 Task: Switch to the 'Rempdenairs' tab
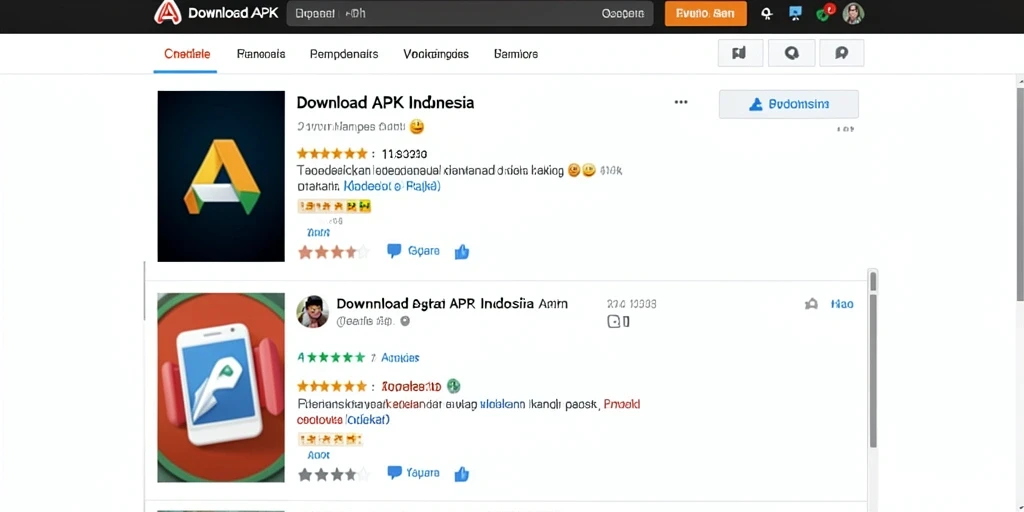[344, 54]
